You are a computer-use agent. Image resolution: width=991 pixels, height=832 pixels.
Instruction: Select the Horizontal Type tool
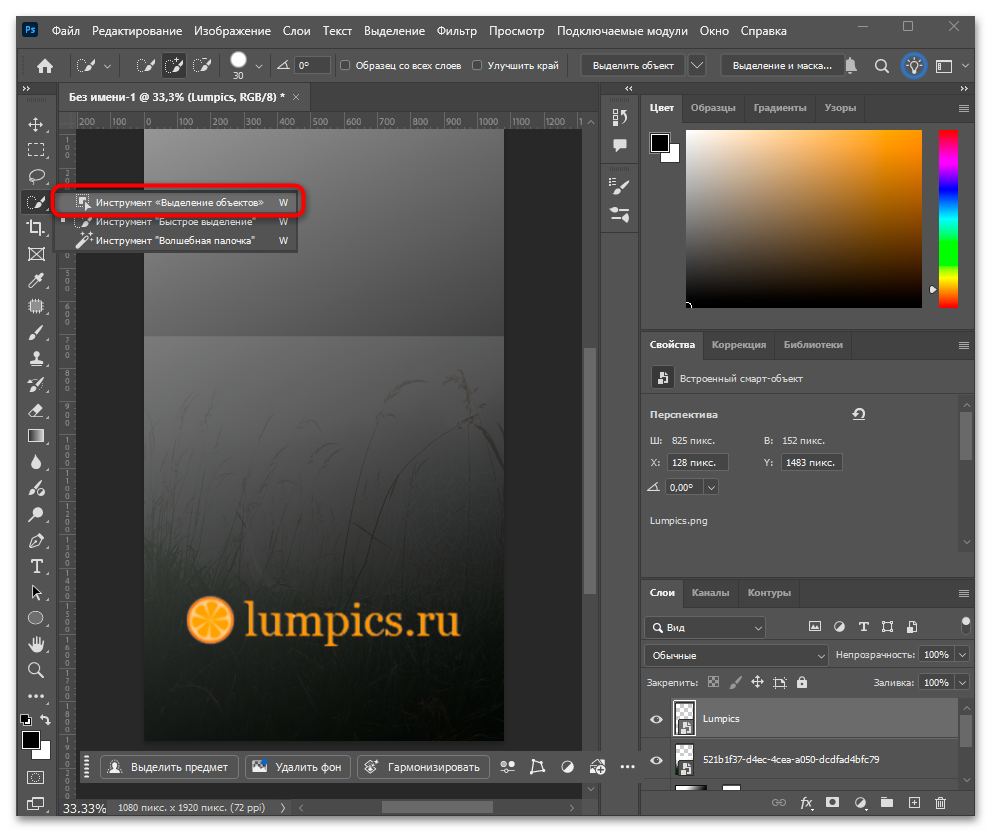pyautogui.click(x=36, y=566)
